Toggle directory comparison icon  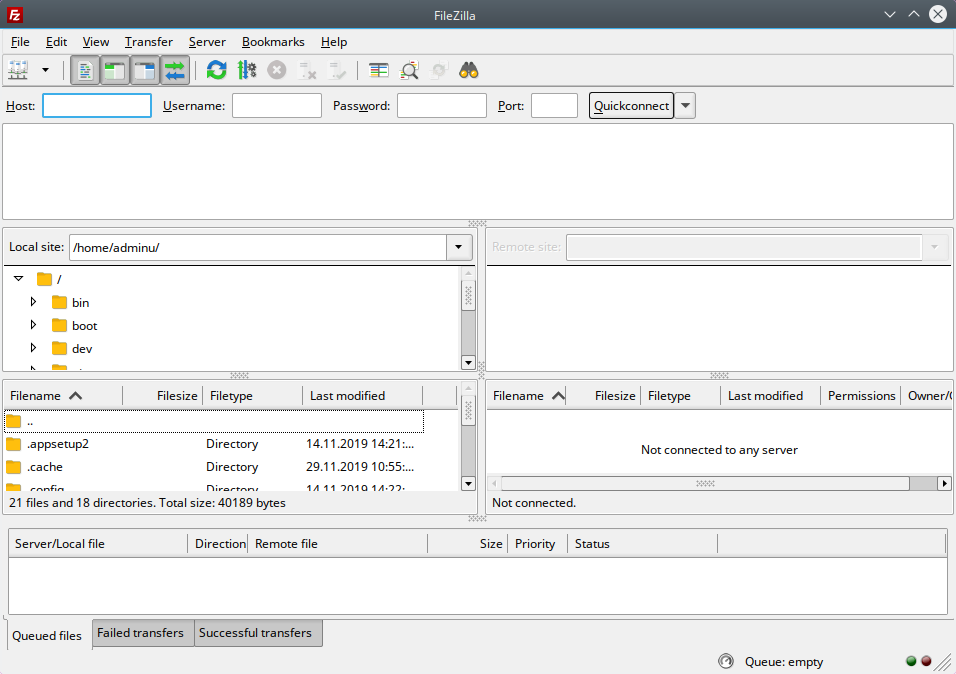pos(409,70)
